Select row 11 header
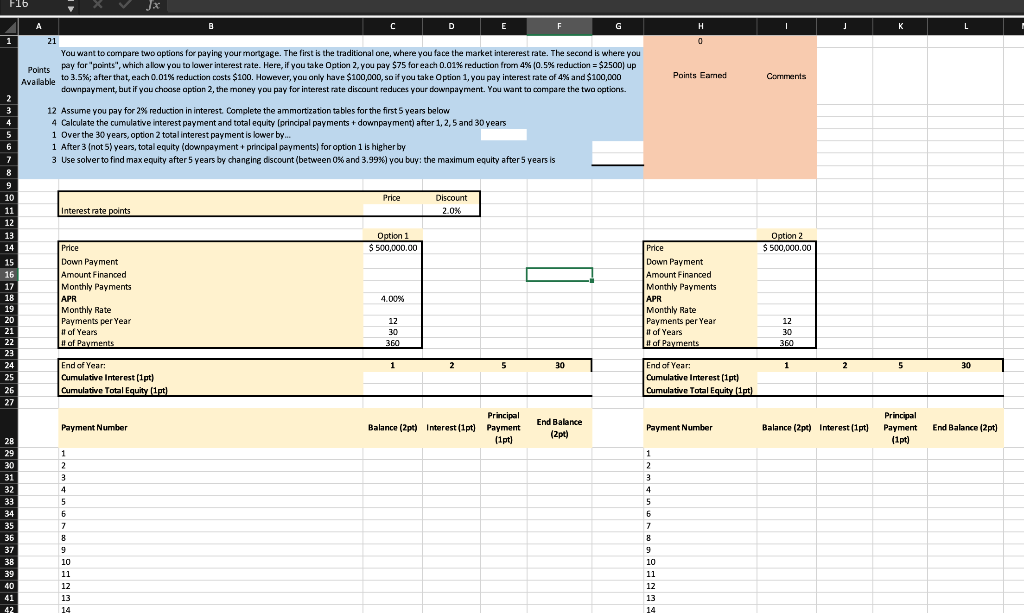The image size is (1024, 613). coord(9,210)
